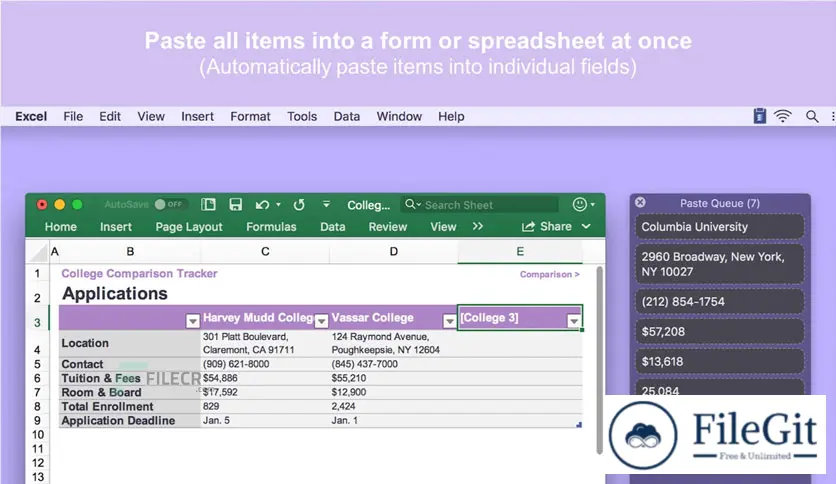Open the Vassar College filter dropdown
This screenshot has height=484, width=836.
[449, 321]
